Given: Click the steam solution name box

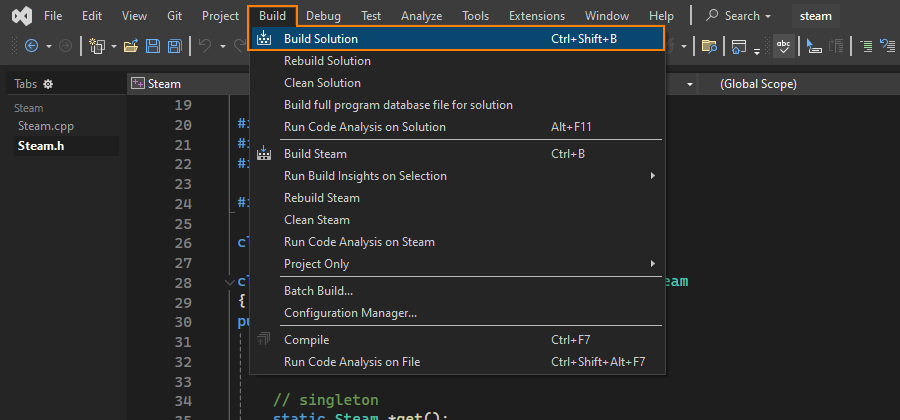Looking at the screenshot, I should click(815, 16).
